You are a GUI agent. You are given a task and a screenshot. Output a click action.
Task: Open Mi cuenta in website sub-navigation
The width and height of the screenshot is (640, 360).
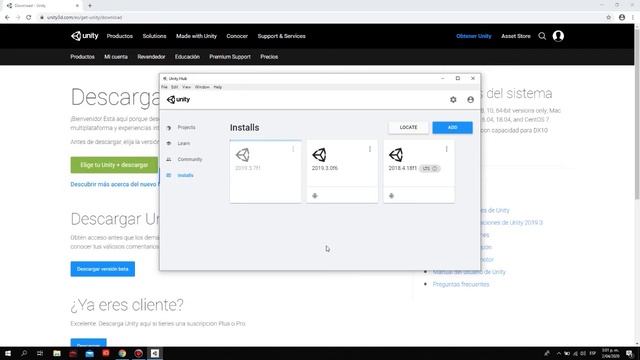click(x=116, y=57)
